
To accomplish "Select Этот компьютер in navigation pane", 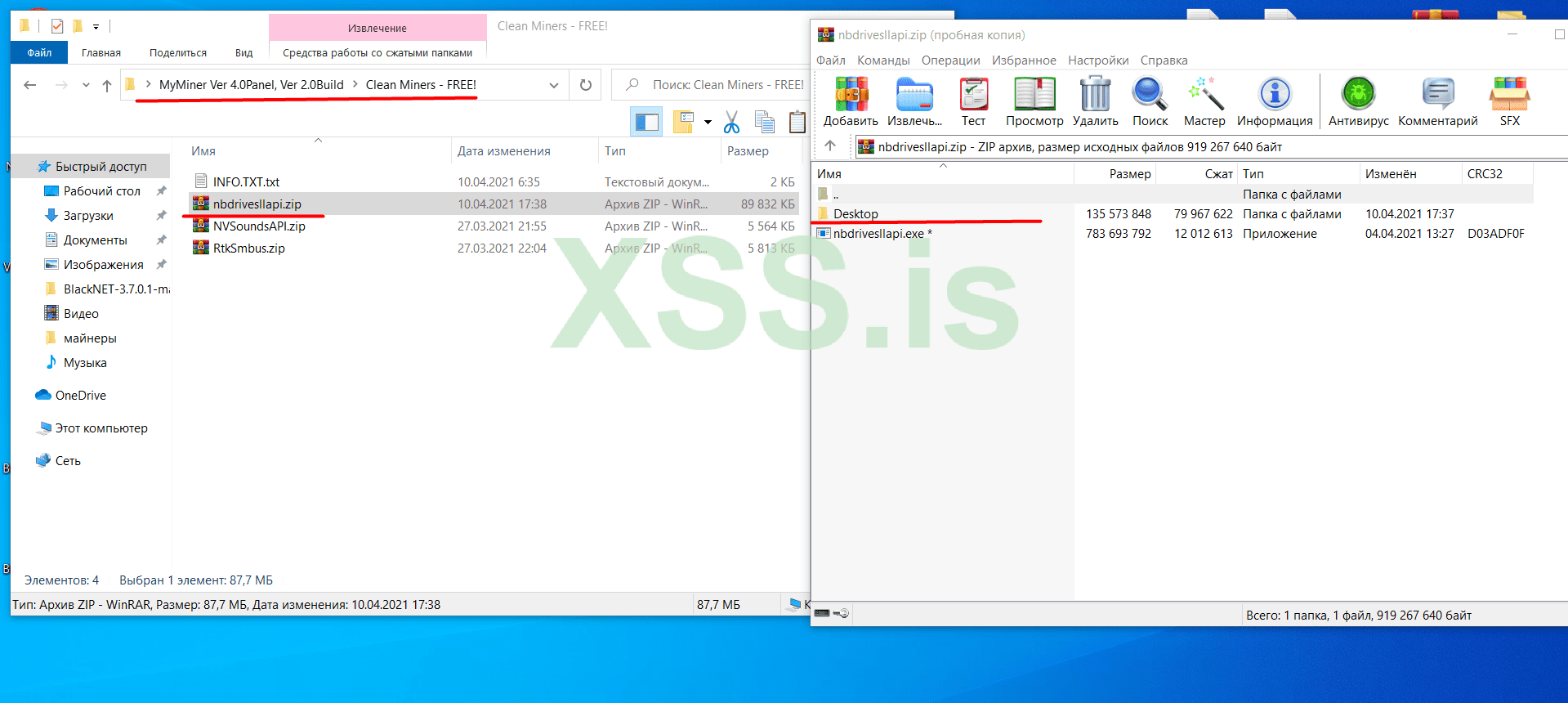I will [x=101, y=428].
